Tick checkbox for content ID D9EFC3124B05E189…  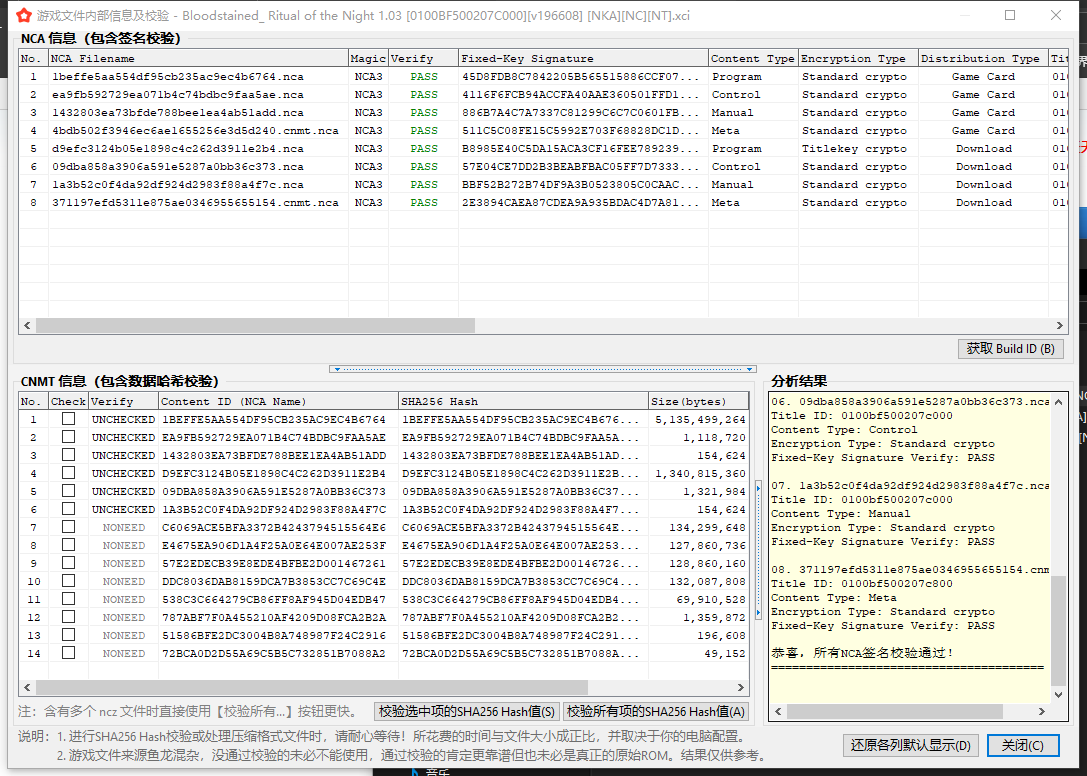[x=68, y=473]
